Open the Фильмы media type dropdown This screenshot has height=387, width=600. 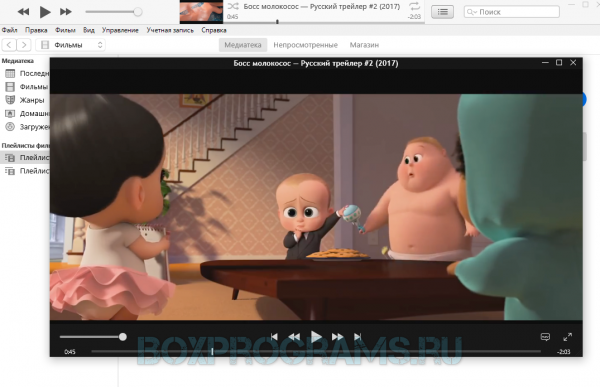click(70, 45)
